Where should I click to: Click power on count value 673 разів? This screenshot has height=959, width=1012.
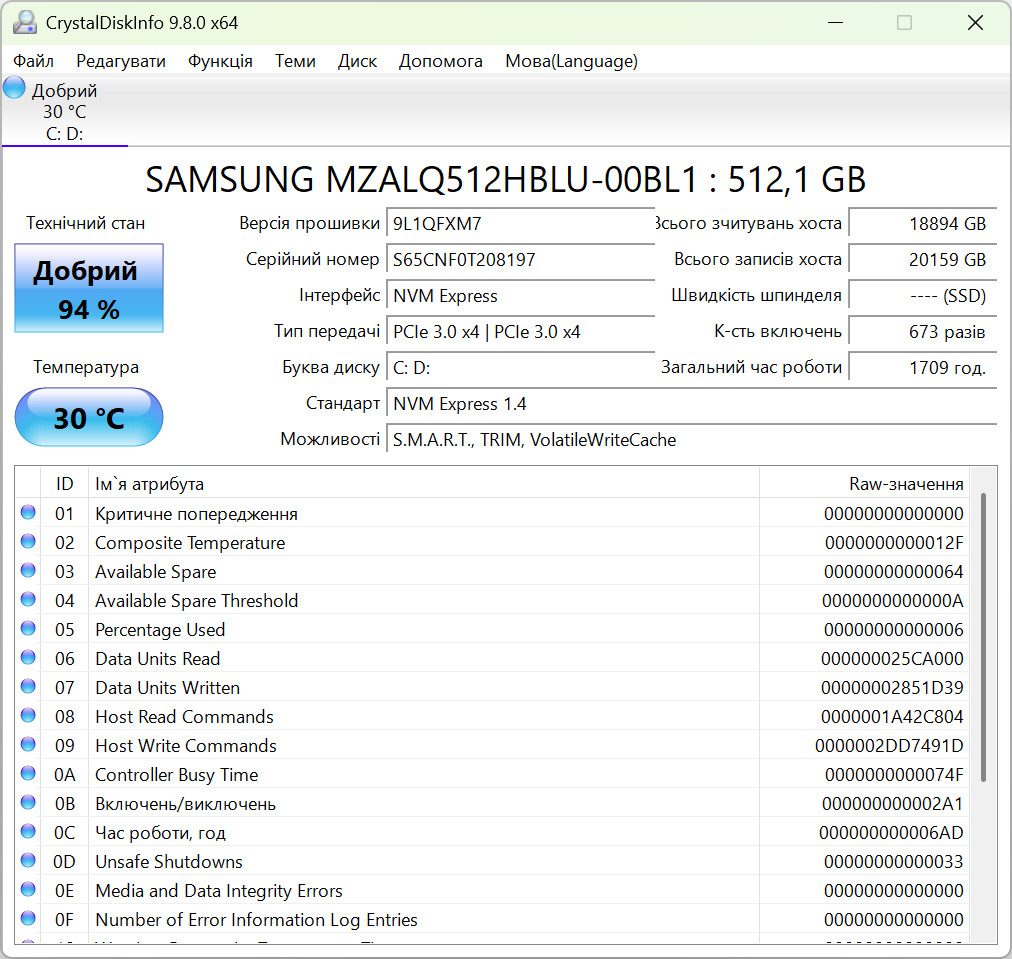pos(922,332)
